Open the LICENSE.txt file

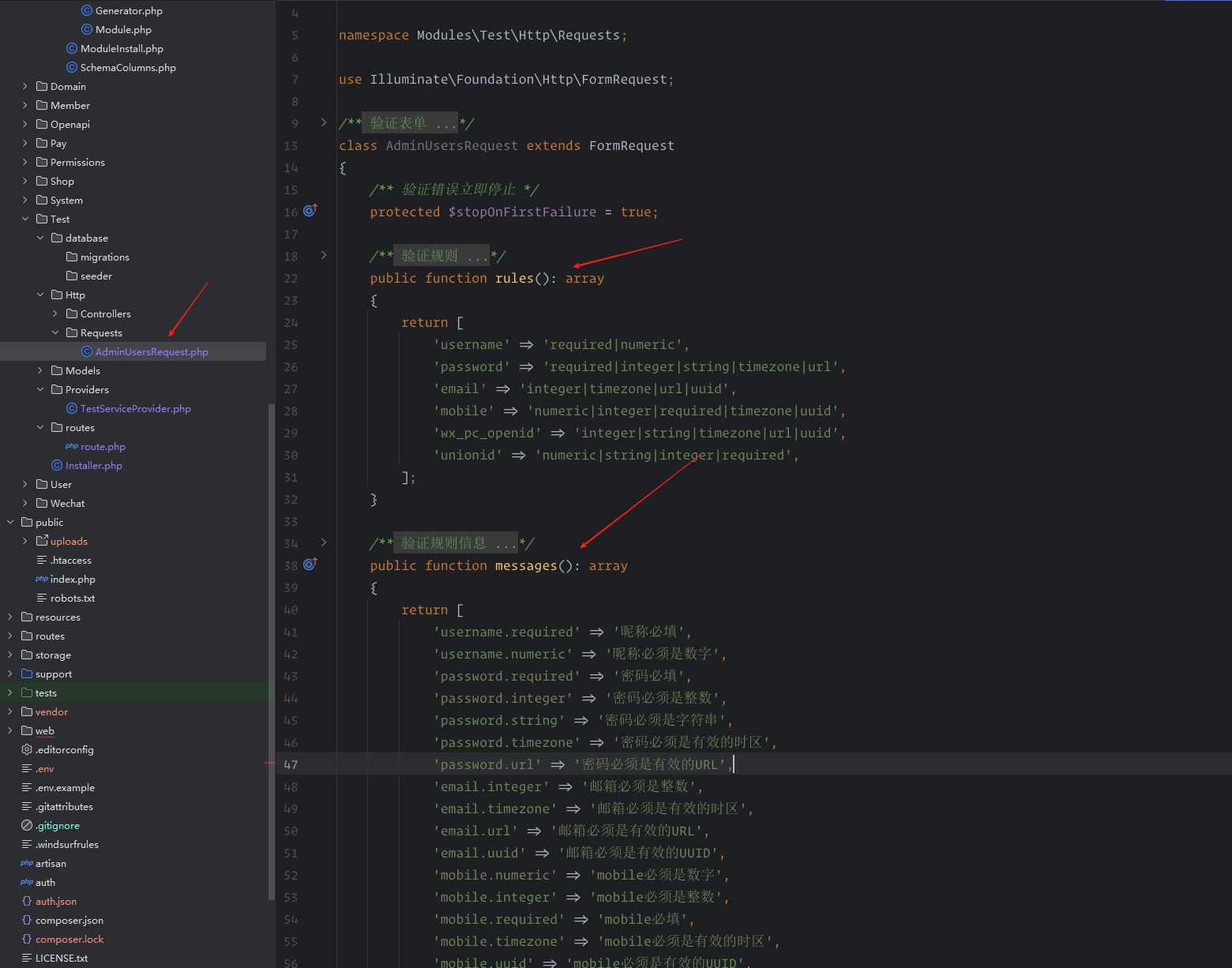coord(62,958)
